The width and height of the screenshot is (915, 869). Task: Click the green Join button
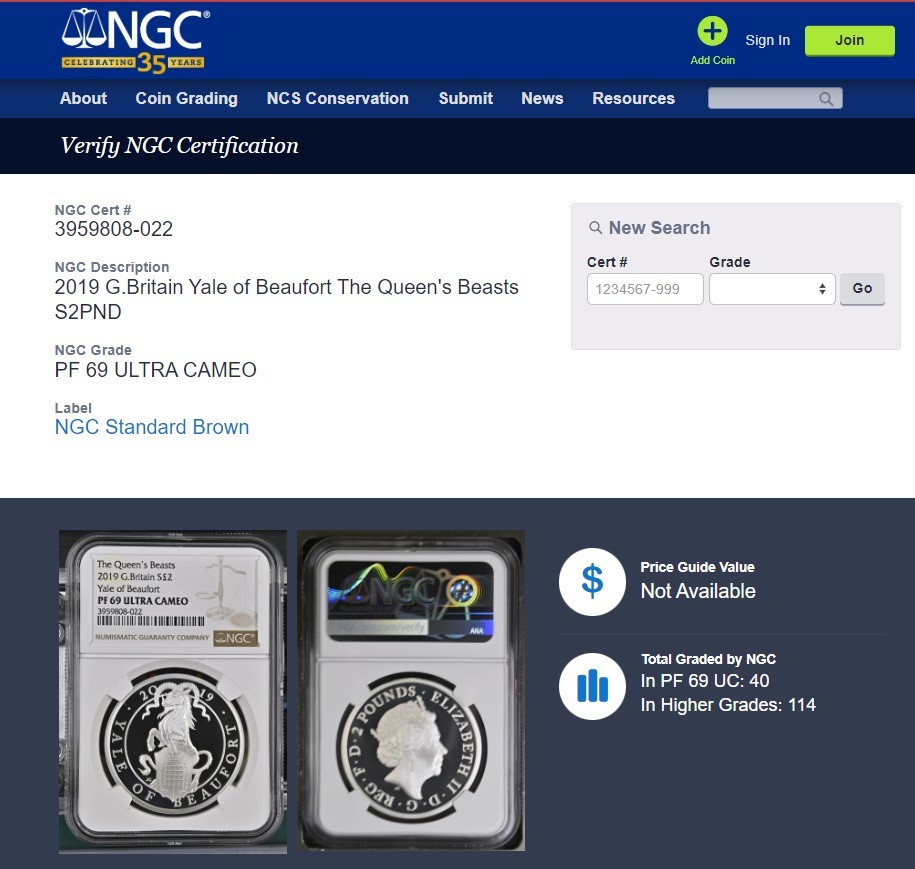click(849, 40)
